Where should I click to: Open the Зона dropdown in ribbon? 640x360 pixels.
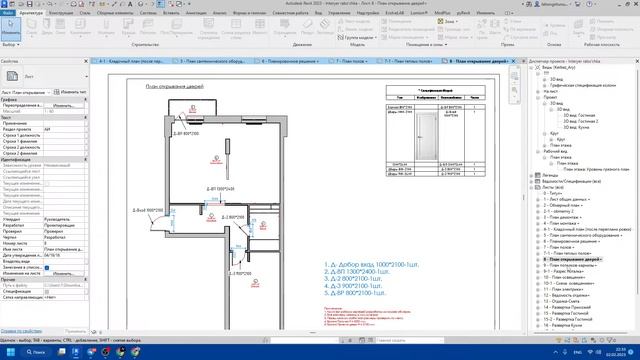[447, 21]
